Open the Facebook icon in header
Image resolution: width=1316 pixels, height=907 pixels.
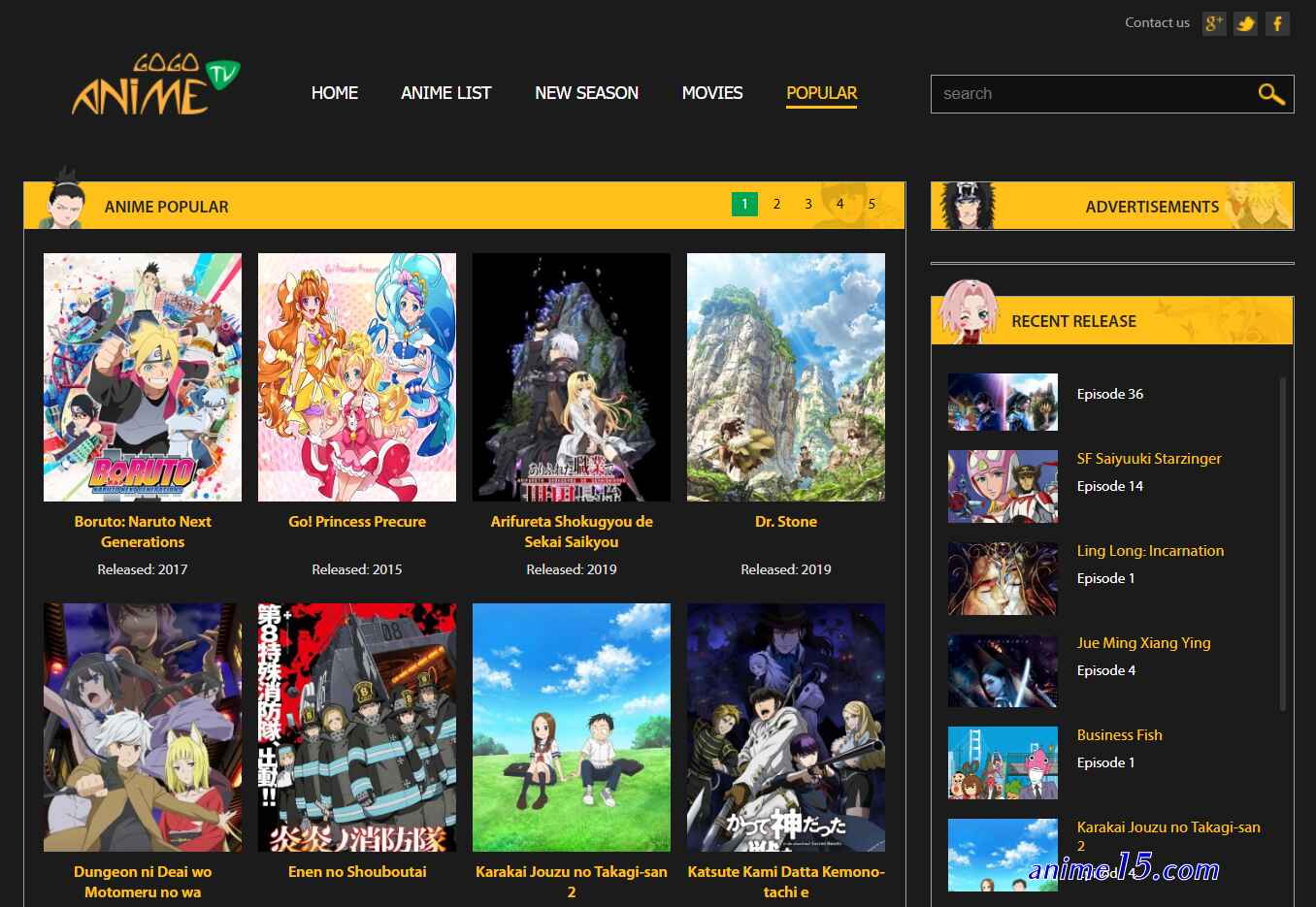pos(1277,23)
